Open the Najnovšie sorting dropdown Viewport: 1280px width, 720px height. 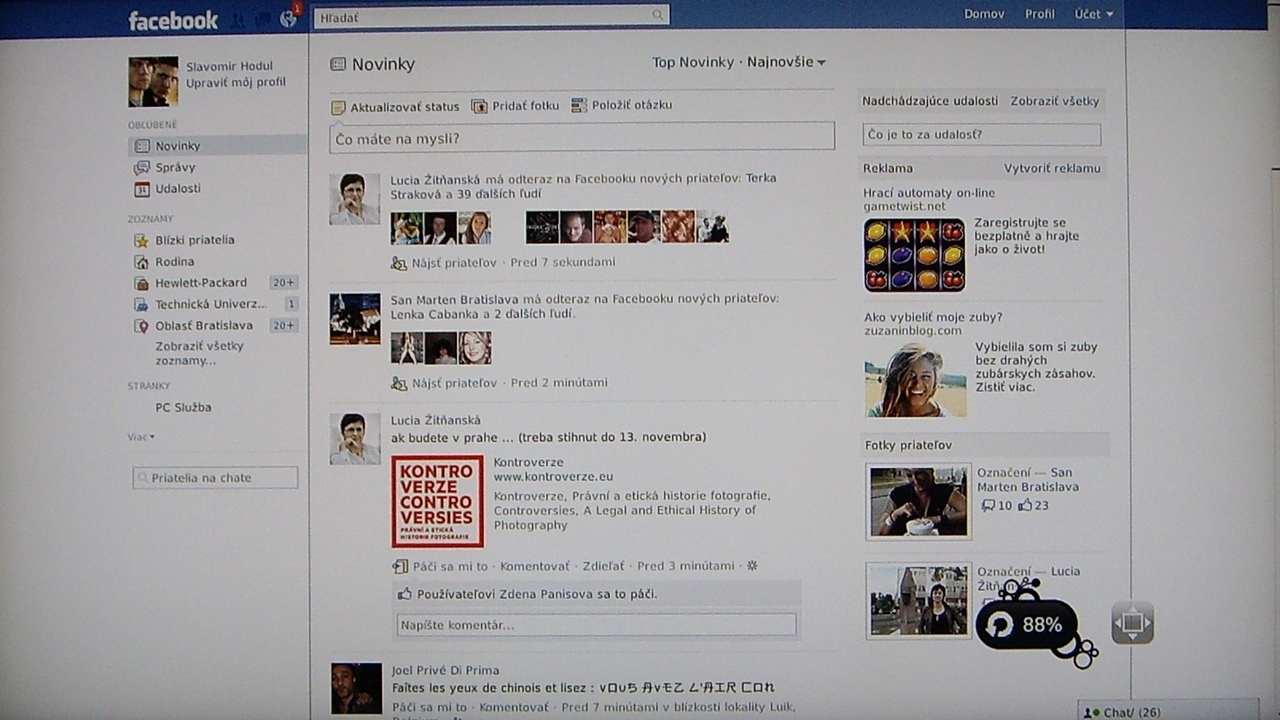(786, 62)
